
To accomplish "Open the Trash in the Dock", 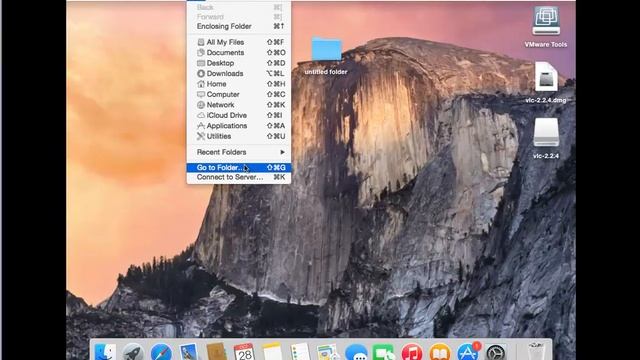I will click(x=536, y=352).
